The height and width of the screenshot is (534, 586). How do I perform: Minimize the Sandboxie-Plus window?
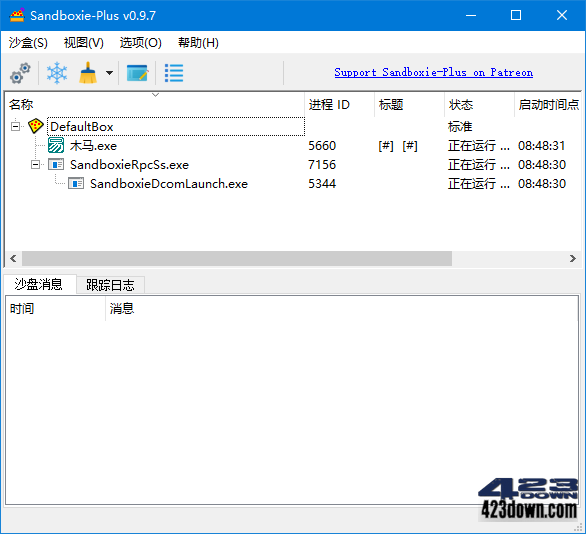point(471,15)
